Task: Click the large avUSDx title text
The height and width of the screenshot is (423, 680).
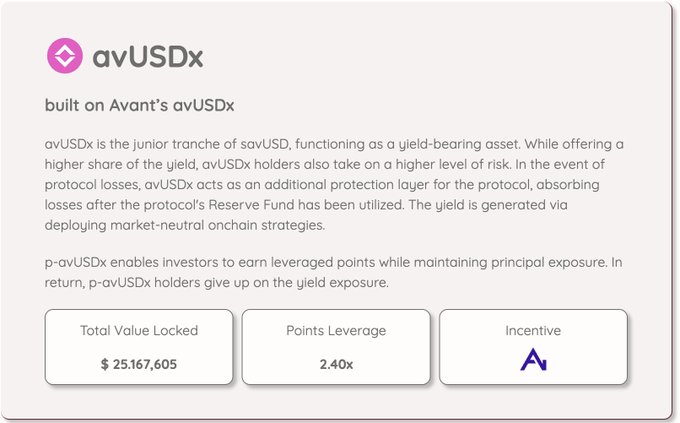Action: pyautogui.click(x=147, y=57)
